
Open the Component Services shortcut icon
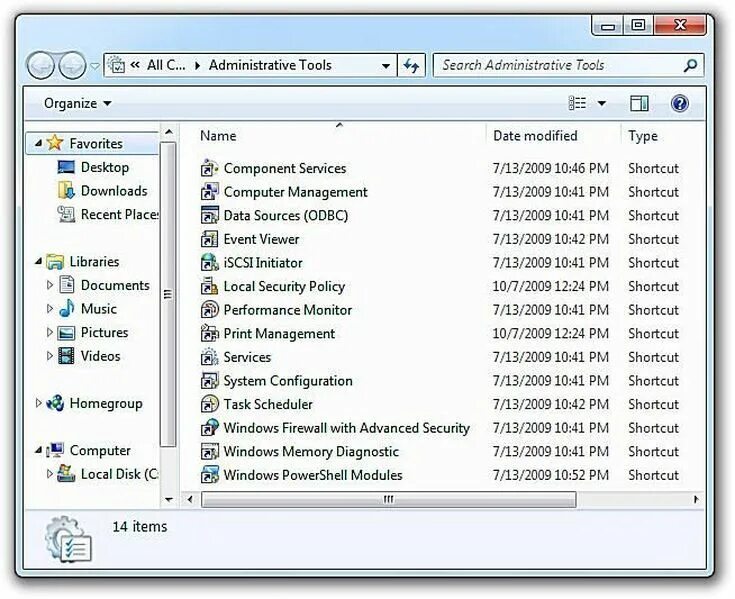pos(210,168)
